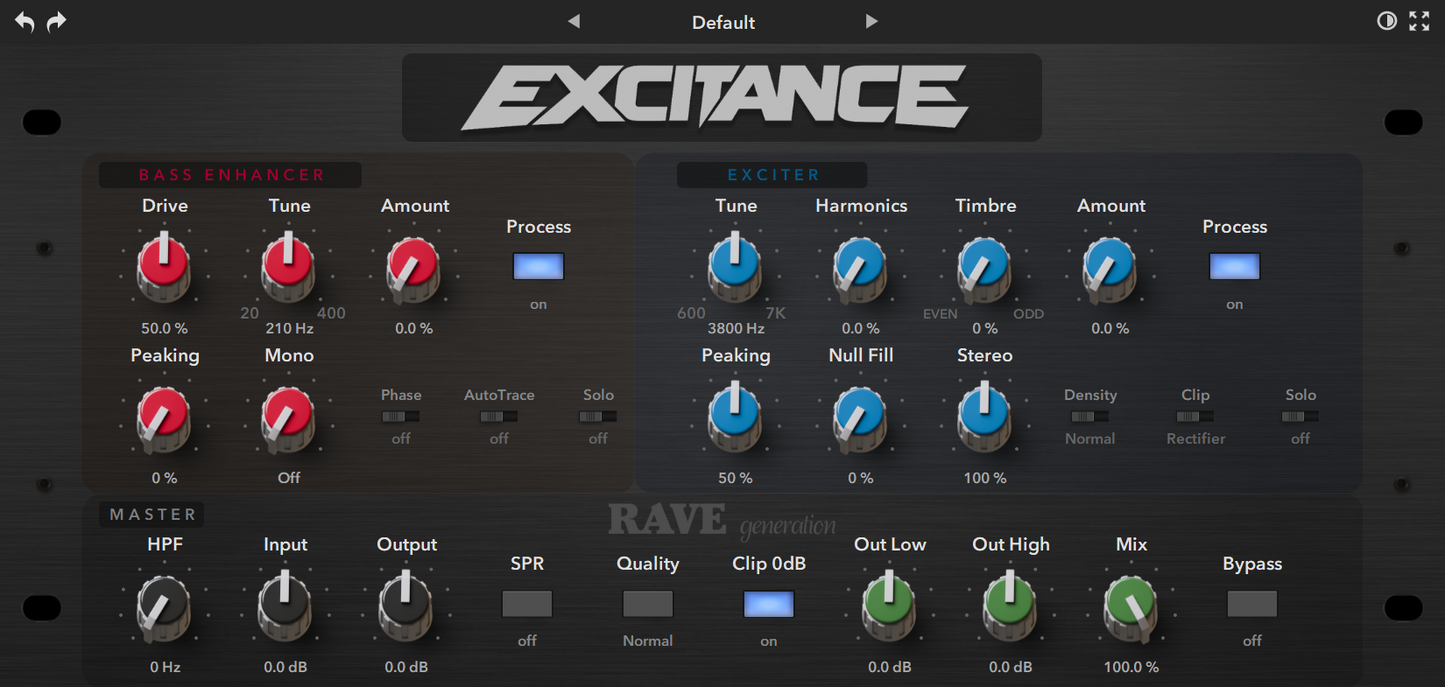
Task: Click the Exciter Tune knob
Action: pyautogui.click(x=735, y=268)
